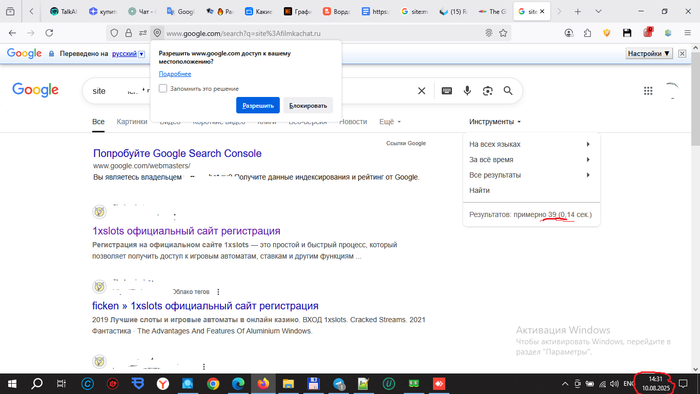Screen dimensions: 700x394
Task: Open Microsoft Edge from taskbar
Action: point(238,384)
